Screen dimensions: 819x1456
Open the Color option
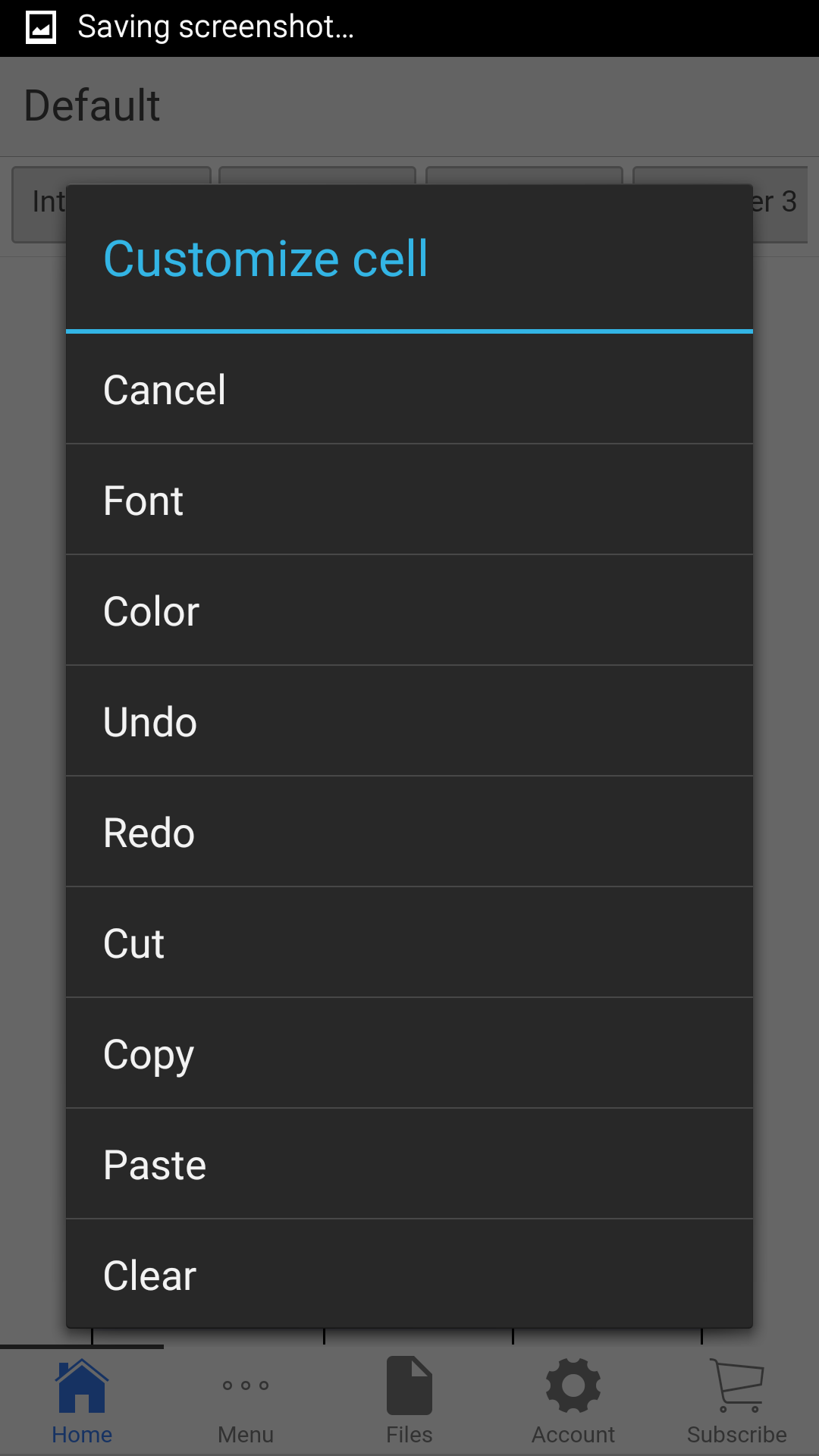pyautogui.click(x=409, y=611)
